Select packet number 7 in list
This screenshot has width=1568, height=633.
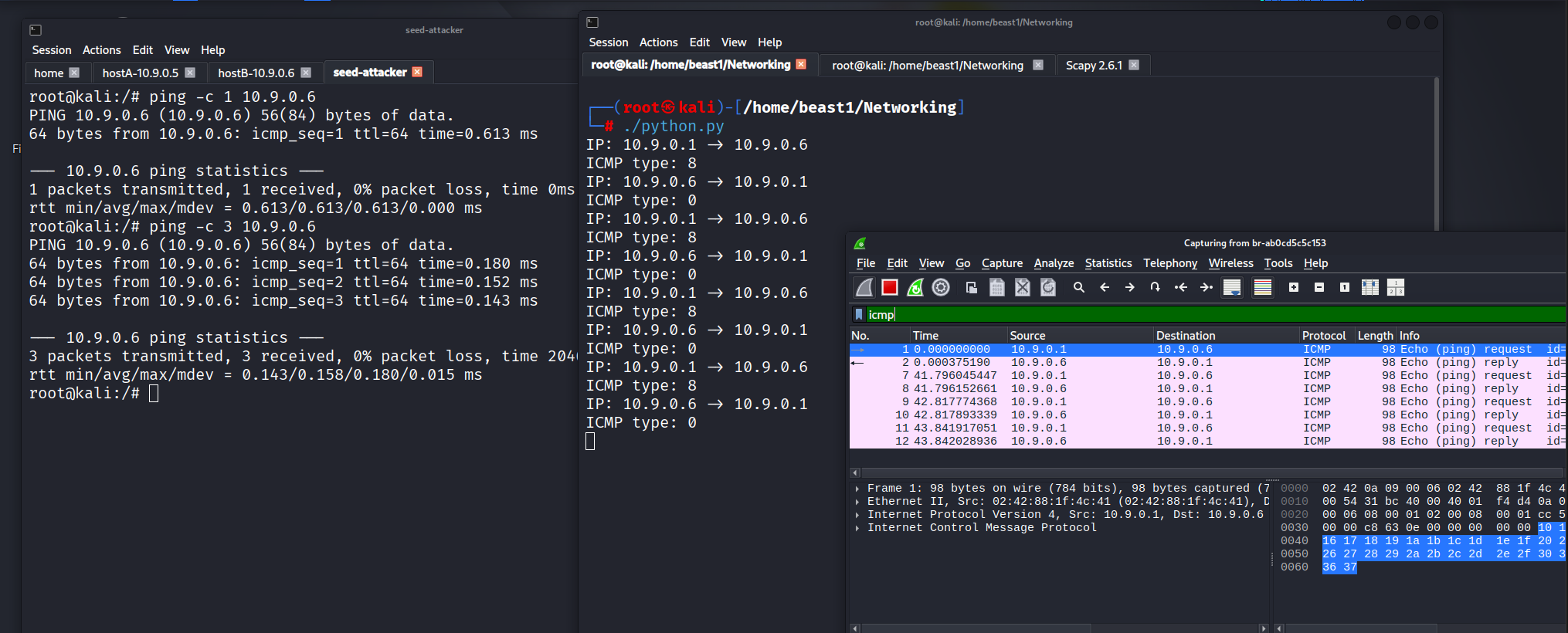pyautogui.click(x=1081, y=376)
